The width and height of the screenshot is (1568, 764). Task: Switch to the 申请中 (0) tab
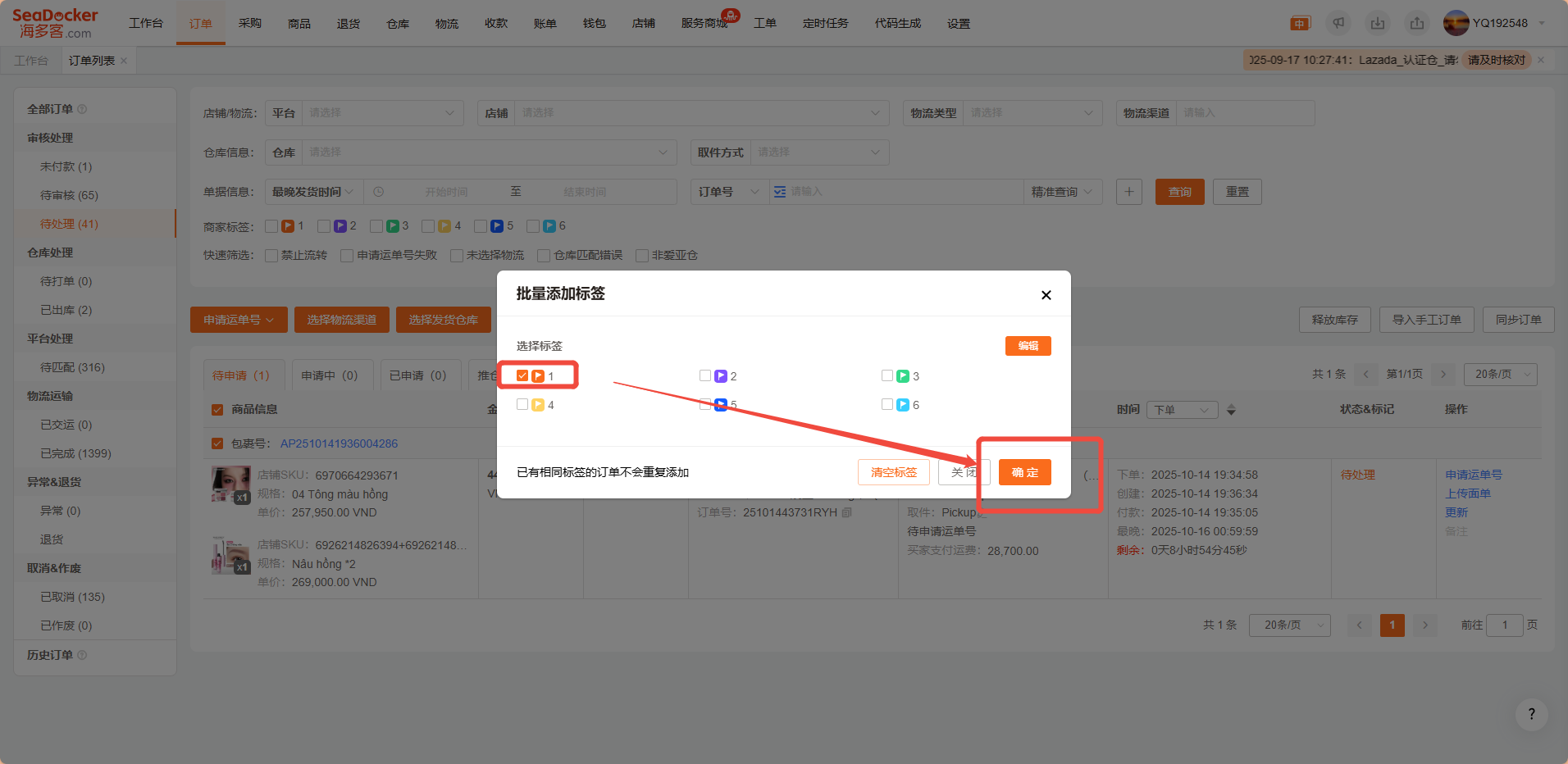(329, 375)
